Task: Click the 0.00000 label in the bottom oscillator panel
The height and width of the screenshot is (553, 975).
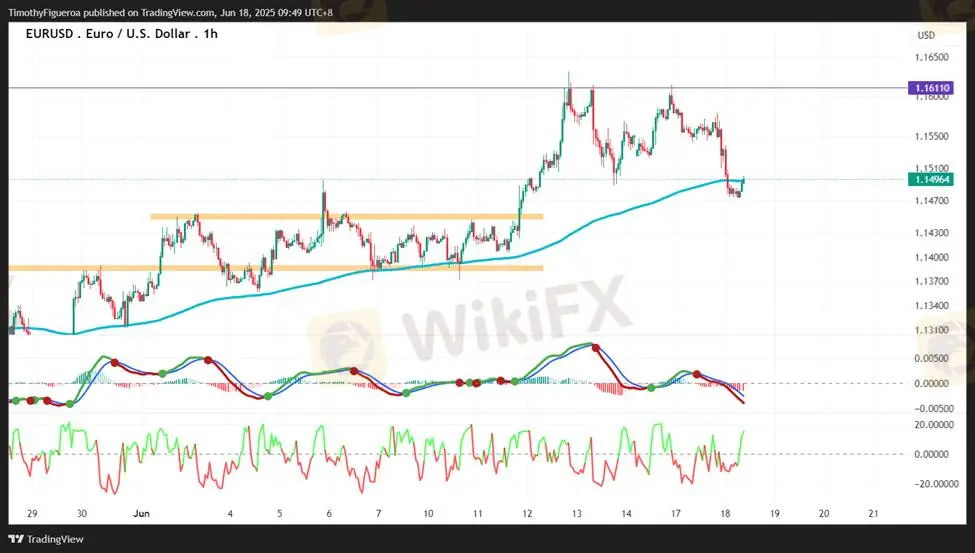Action: pyautogui.click(x=931, y=455)
